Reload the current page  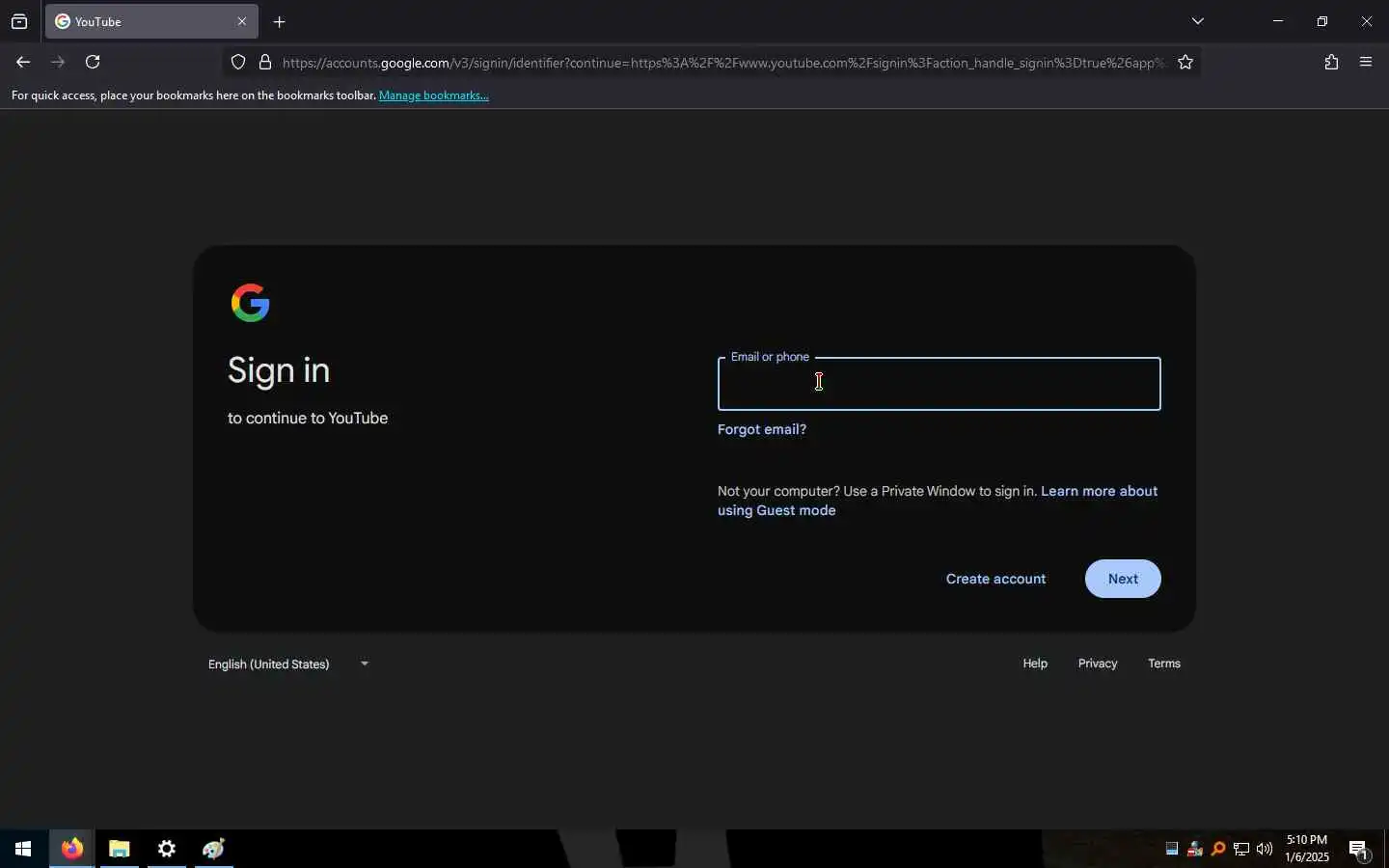pos(93,62)
